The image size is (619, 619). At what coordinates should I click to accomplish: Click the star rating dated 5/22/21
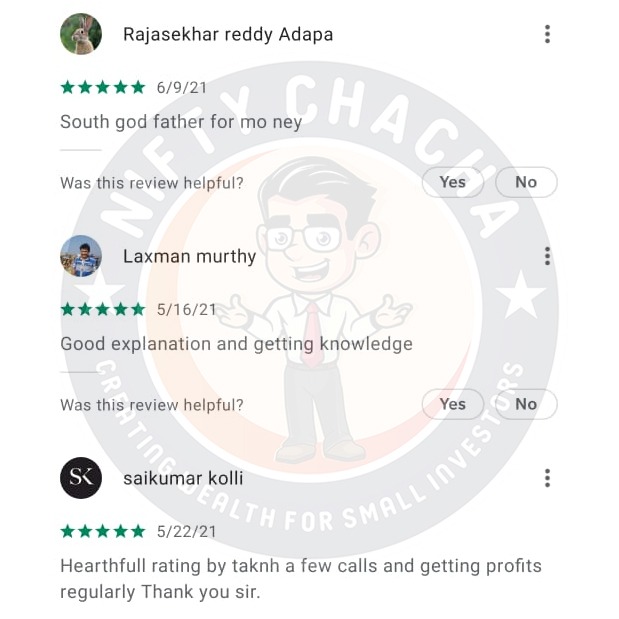[x=103, y=531]
